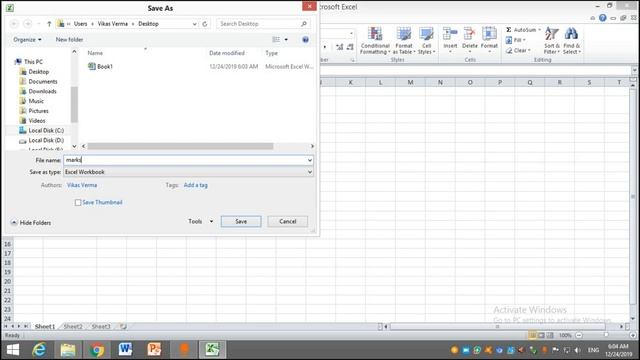Open the Windows Start button
Viewport: 640px width, 360px height.
pos(13,350)
